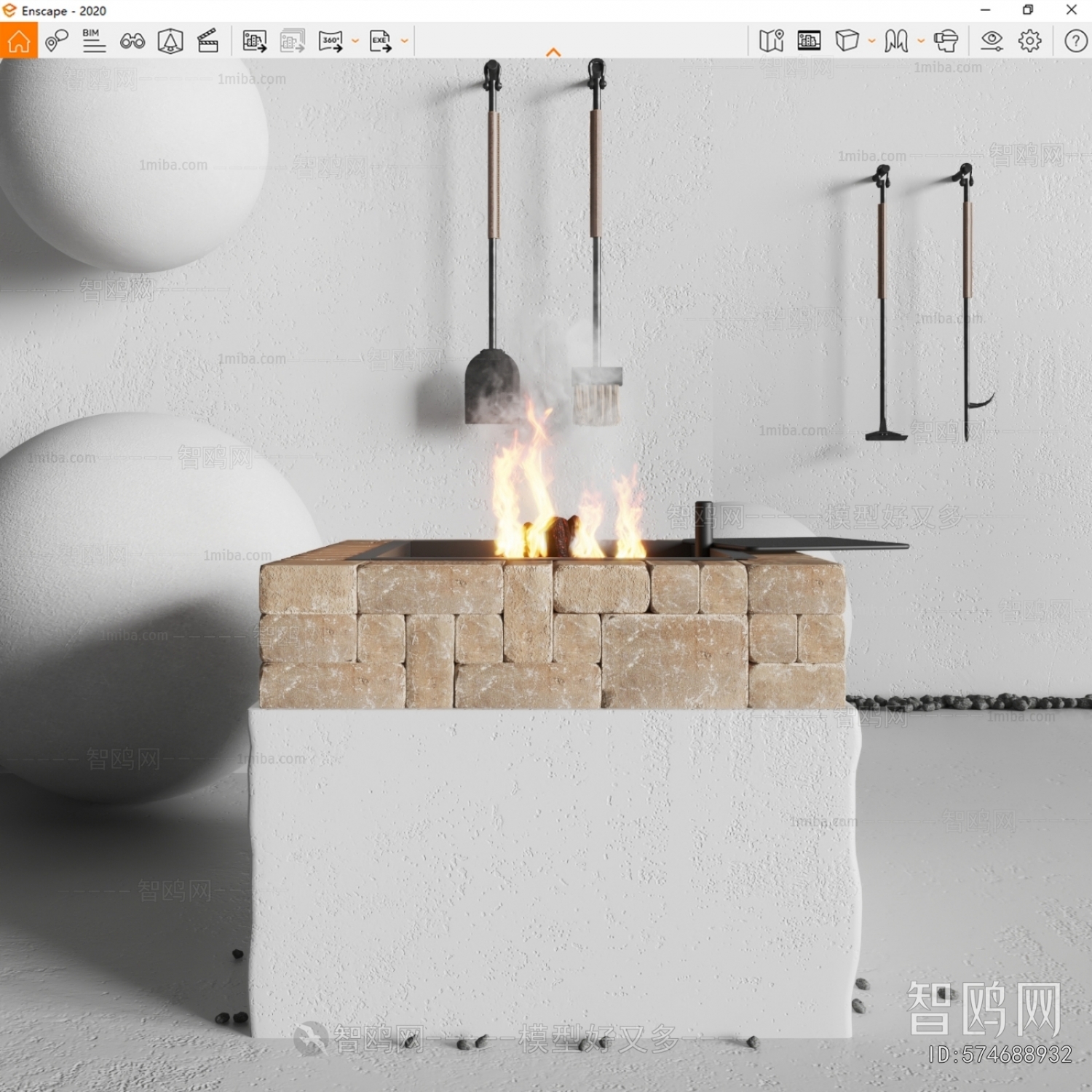Expand the 360° panorama export dropdown arrow

click(355, 41)
